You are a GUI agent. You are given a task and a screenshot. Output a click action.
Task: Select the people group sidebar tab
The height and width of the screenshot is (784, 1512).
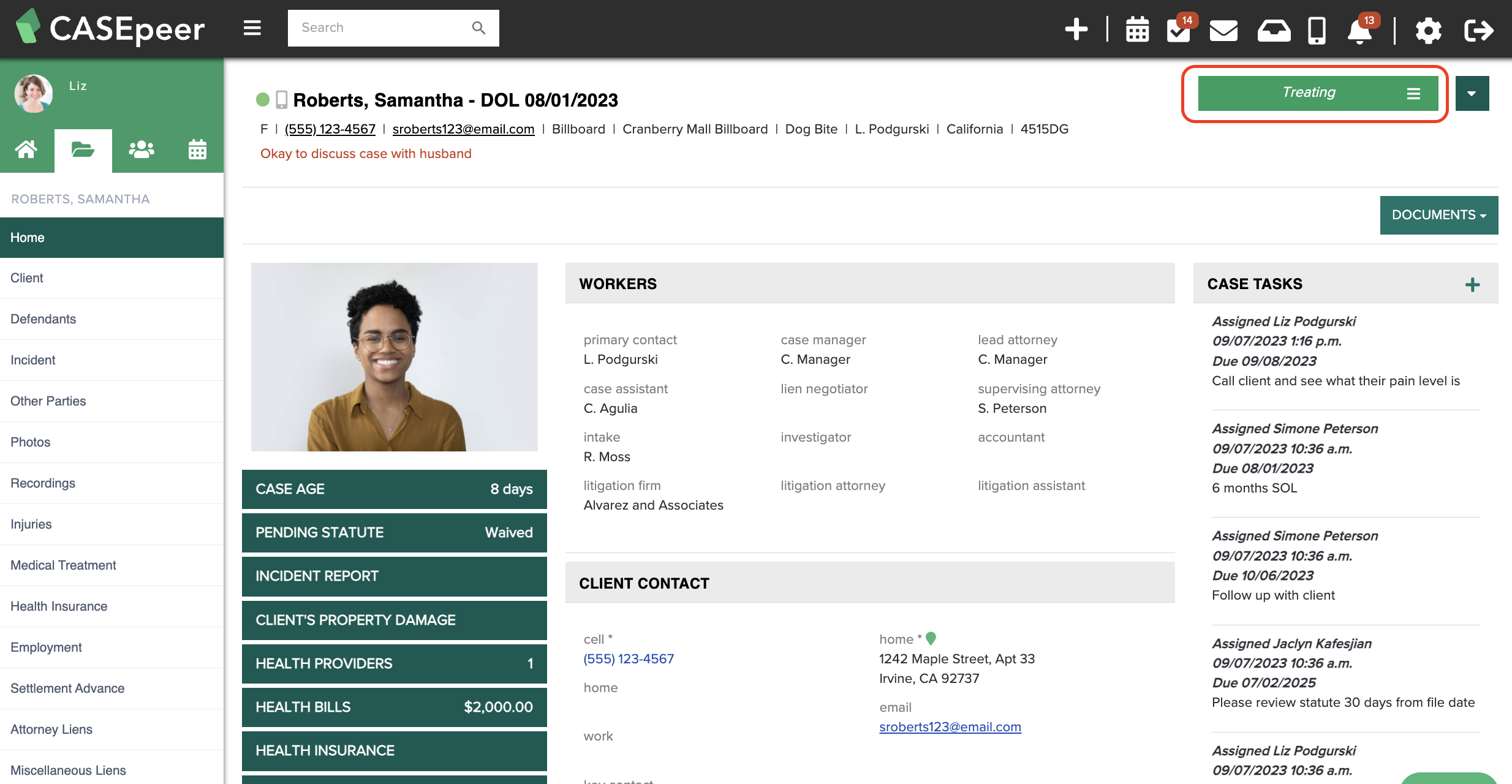point(142,149)
